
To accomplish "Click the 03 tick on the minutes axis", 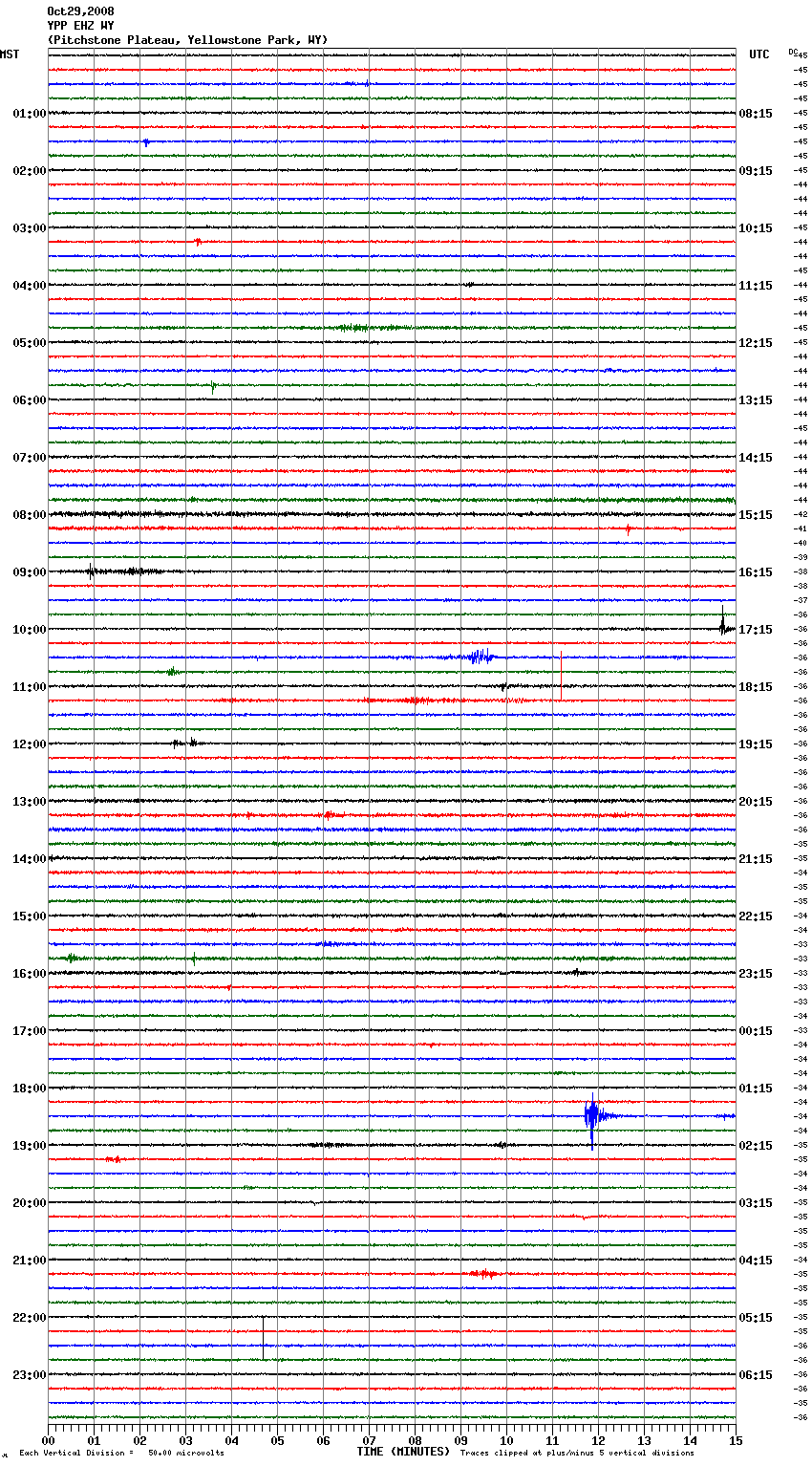I will [185, 1440].
